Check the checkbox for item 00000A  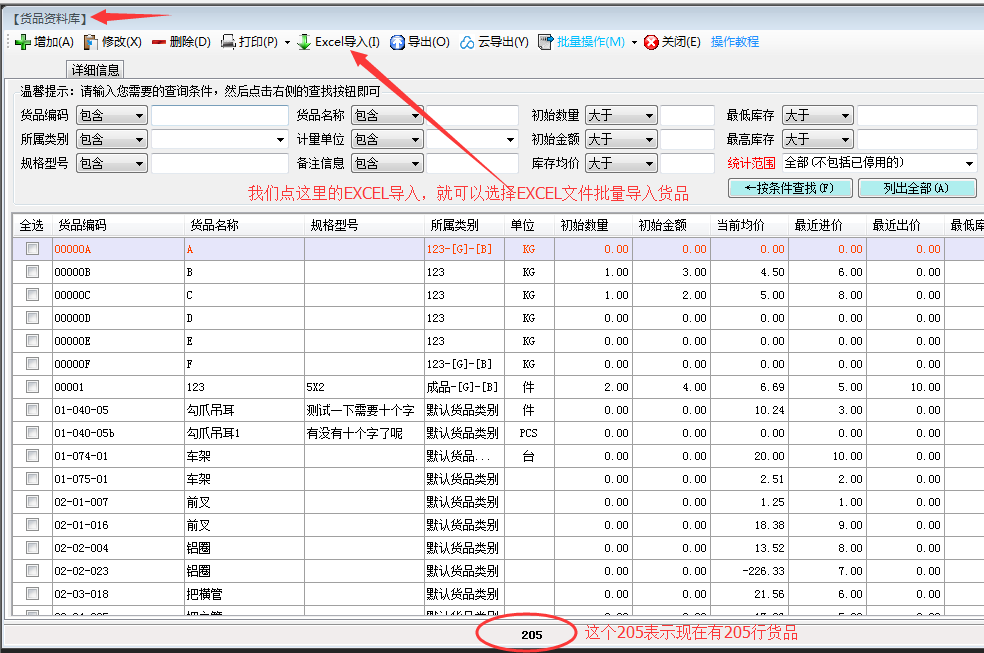(x=33, y=249)
